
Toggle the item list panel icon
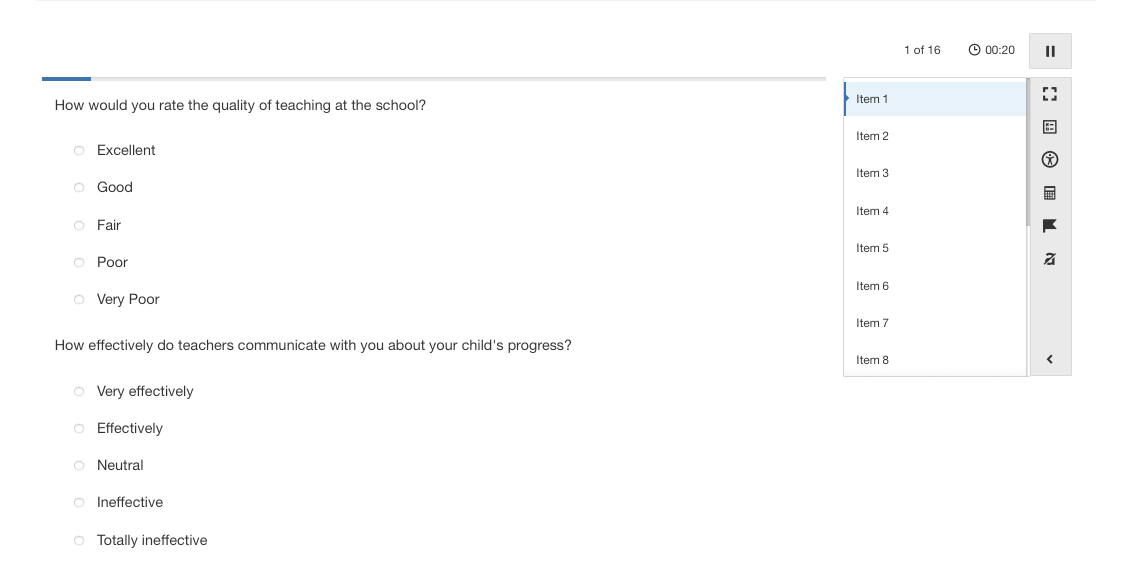[x=1050, y=127]
